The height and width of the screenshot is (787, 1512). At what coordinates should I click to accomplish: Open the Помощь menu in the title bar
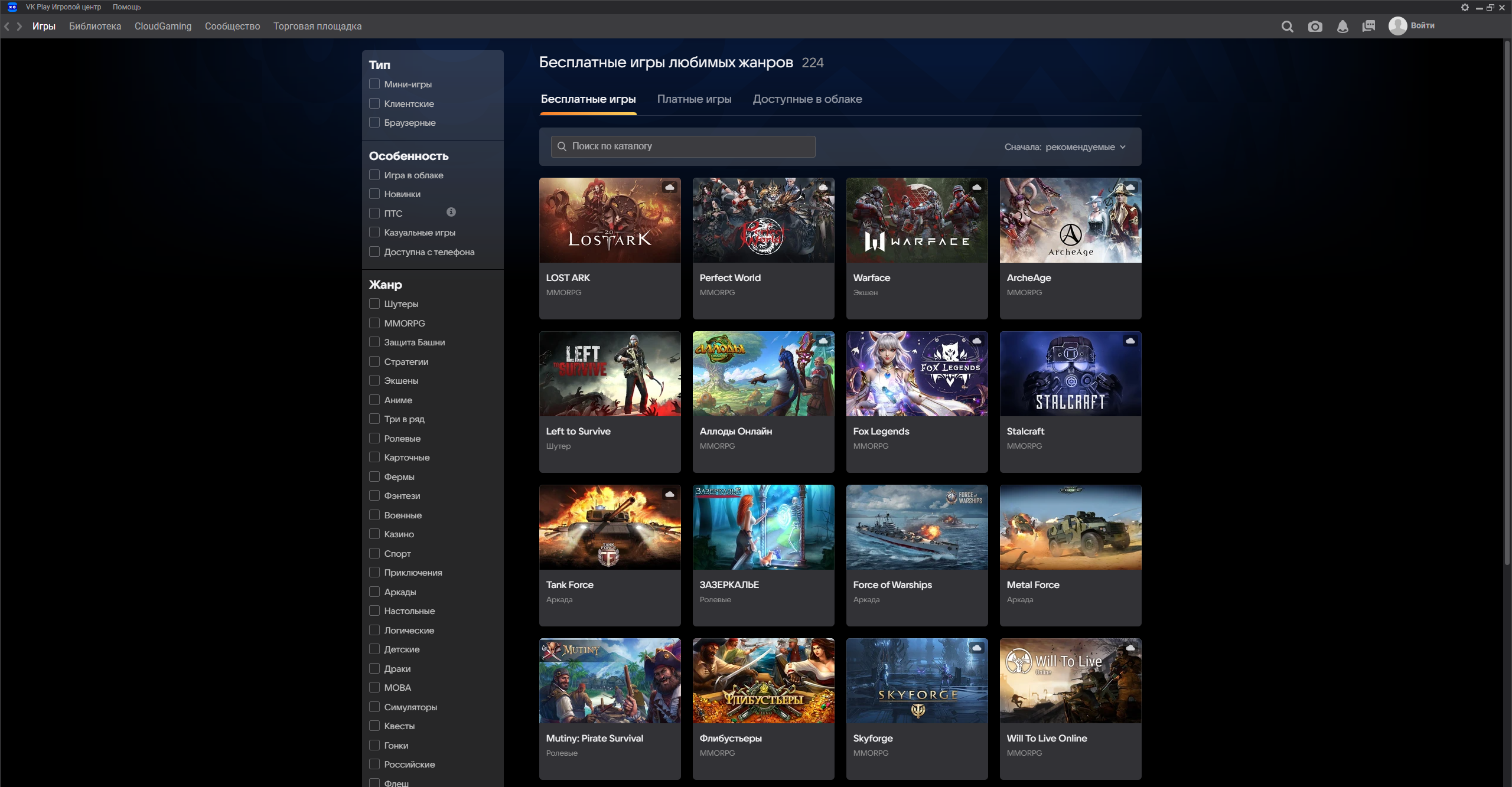[126, 7]
